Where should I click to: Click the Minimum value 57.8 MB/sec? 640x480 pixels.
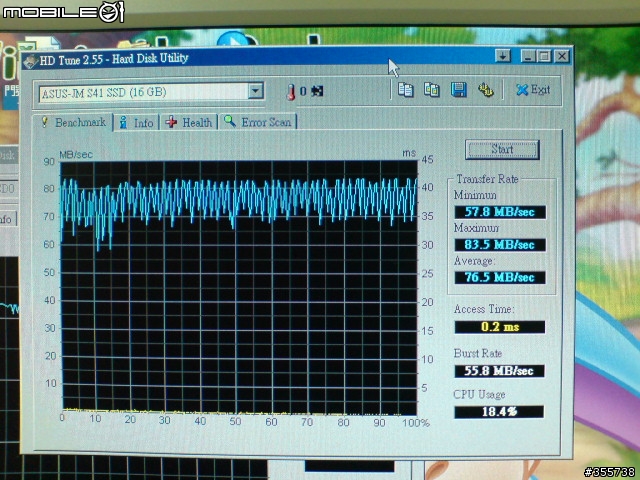(x=500, y=212)
